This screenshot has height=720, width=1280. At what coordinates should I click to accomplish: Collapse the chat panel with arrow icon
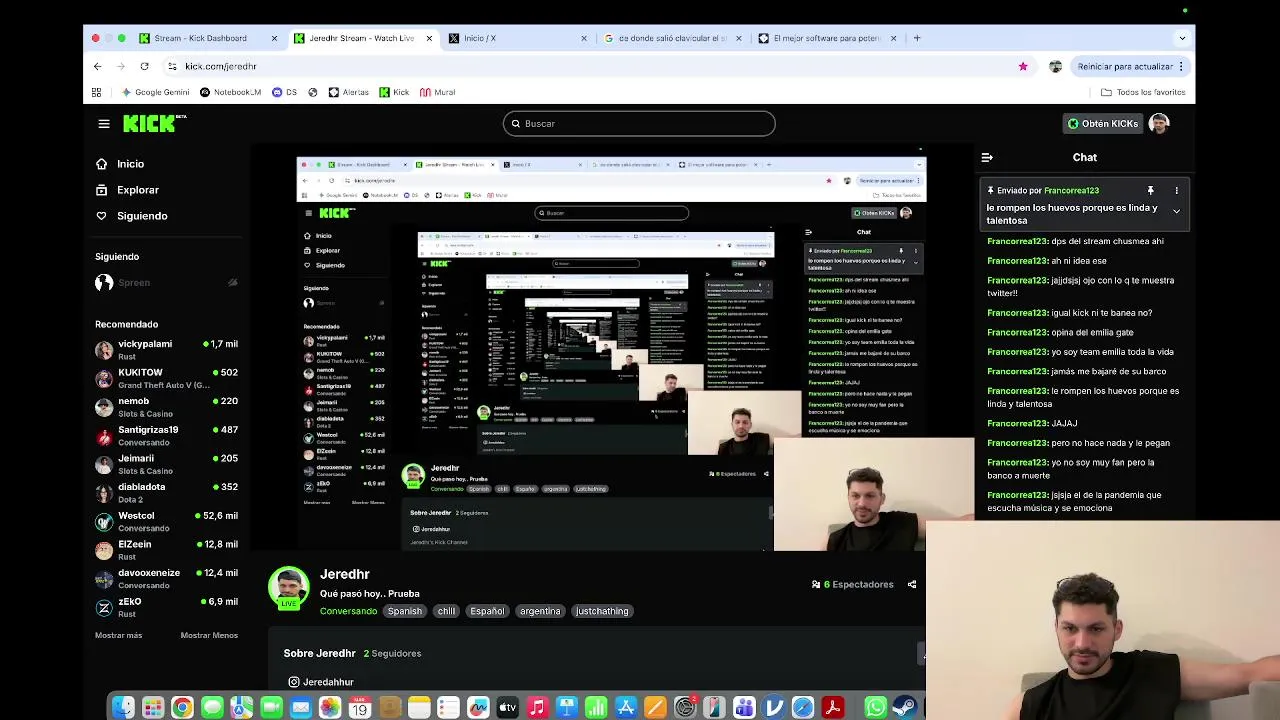pyautogui.click(x=987, y=157)
